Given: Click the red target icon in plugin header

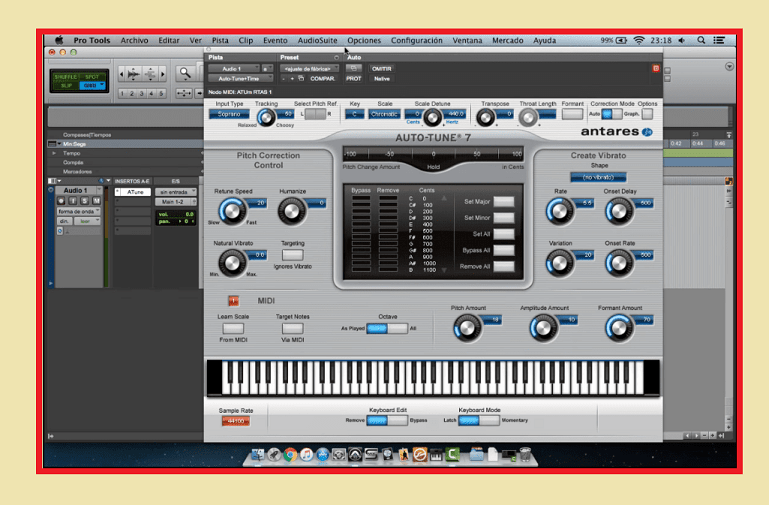Looking at the screenshot, I should [656, 69].
